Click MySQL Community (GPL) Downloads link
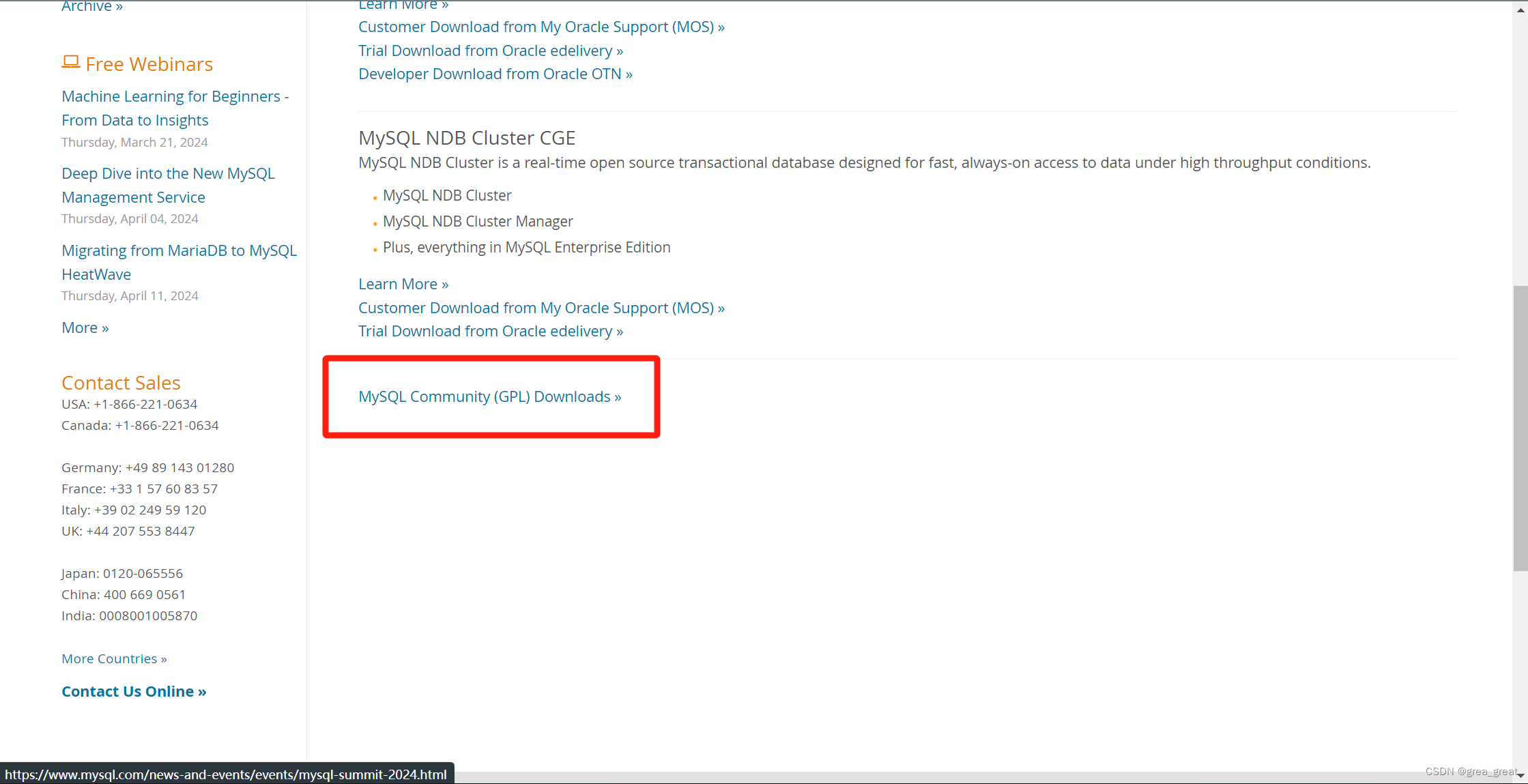Viewport: 1528px width, 784px height. [x=489, y=396]
